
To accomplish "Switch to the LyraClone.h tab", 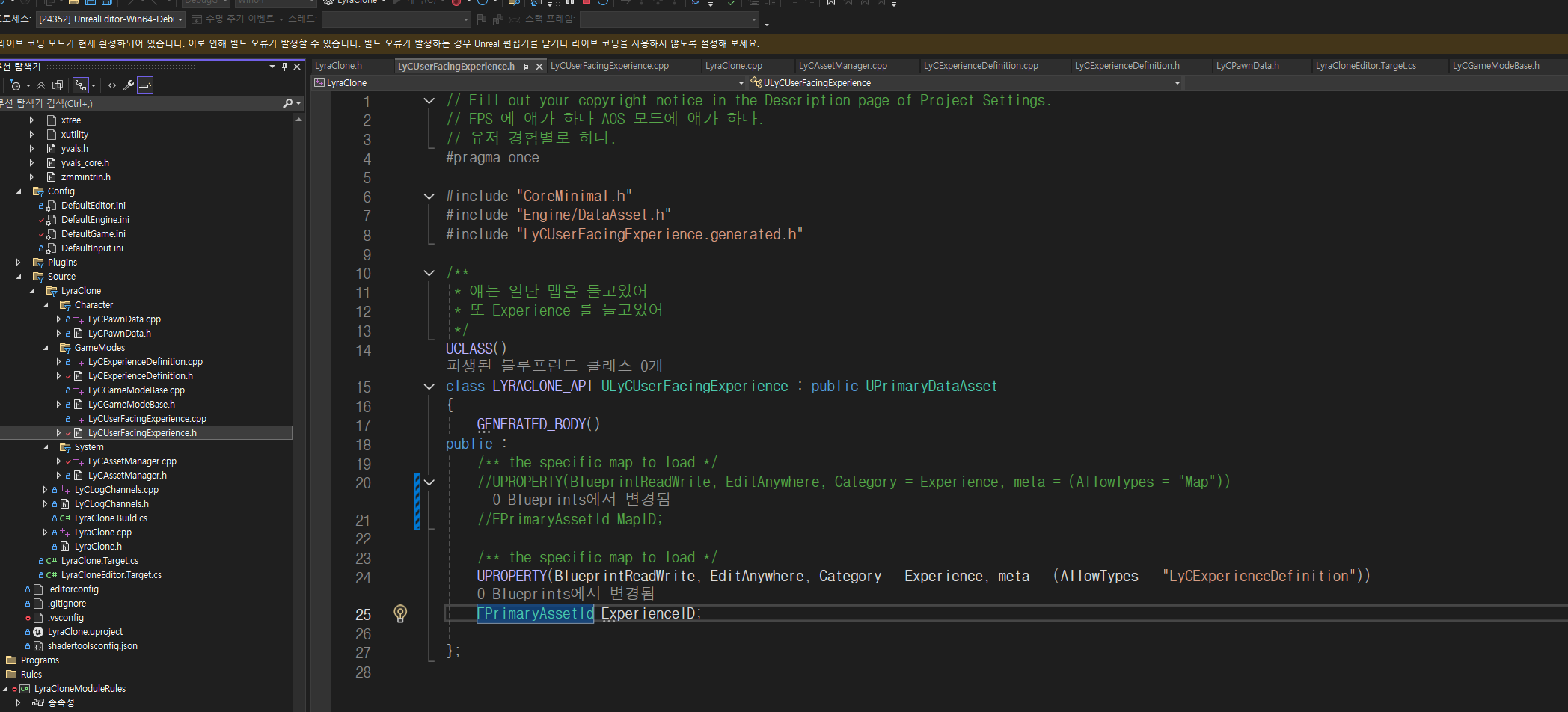I will (338, 66).
